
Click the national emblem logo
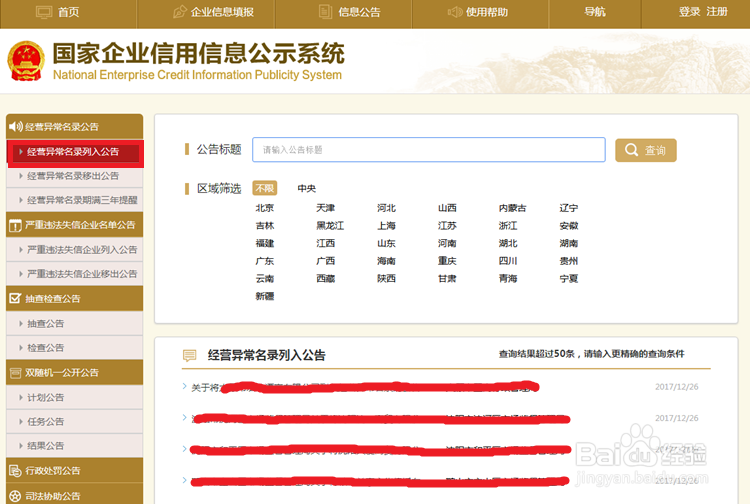(25, 61)
